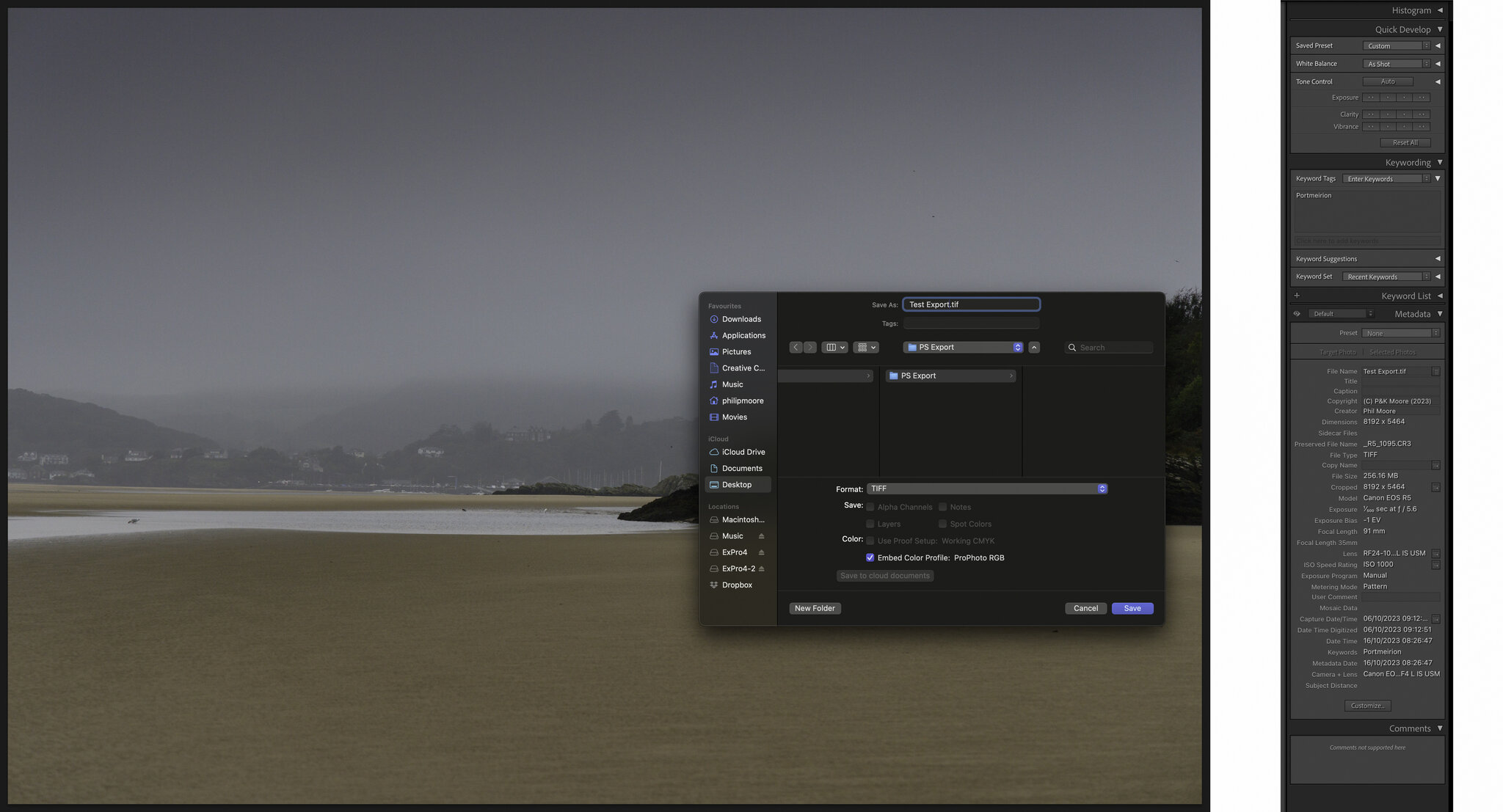Enable the Alpha Channels checkbox
1503x812 pixels.
[x=870, y=508]
